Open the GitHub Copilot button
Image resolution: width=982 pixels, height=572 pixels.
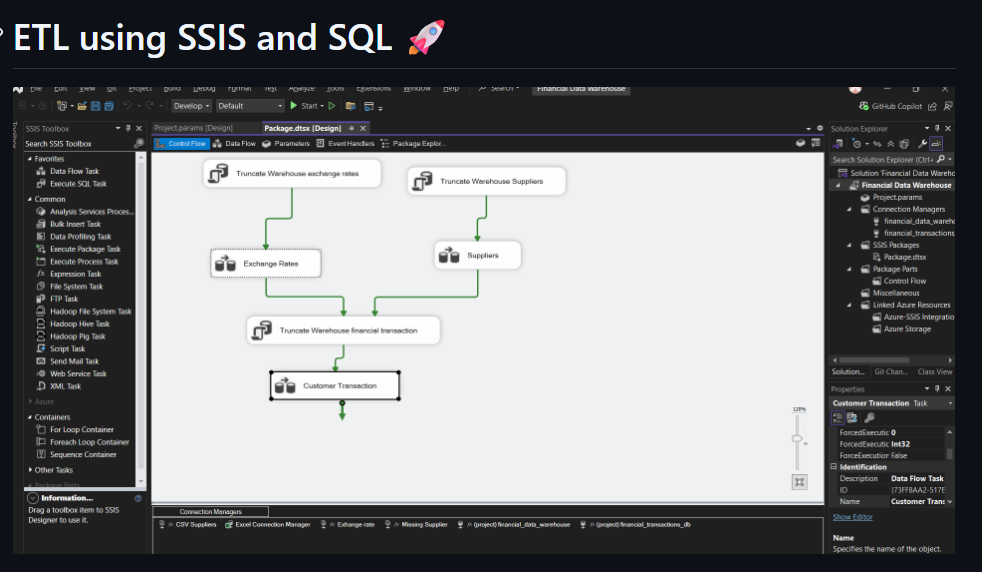pos(891,106)
